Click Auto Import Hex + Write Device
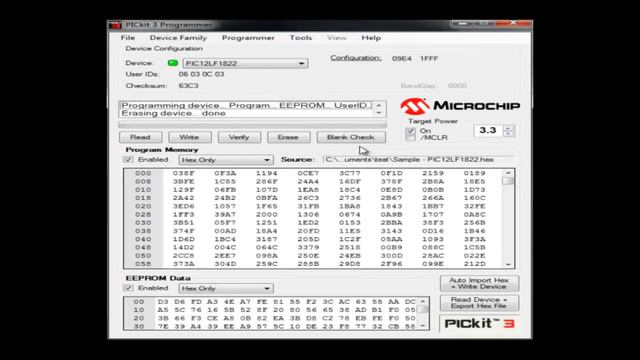The height and width of the screenshot is (360, 640). [x=479, y=283]
